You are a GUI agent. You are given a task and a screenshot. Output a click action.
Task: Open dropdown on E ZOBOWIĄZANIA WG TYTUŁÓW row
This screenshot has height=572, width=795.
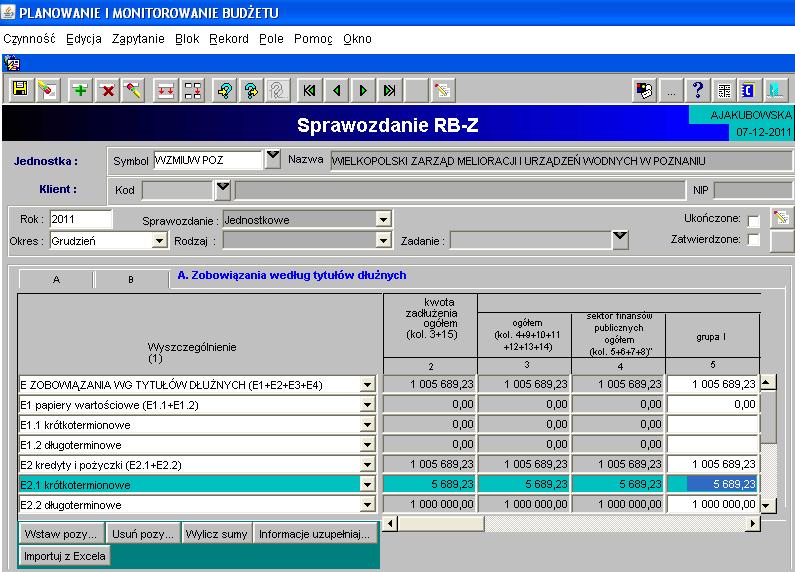tap(368, 385)
